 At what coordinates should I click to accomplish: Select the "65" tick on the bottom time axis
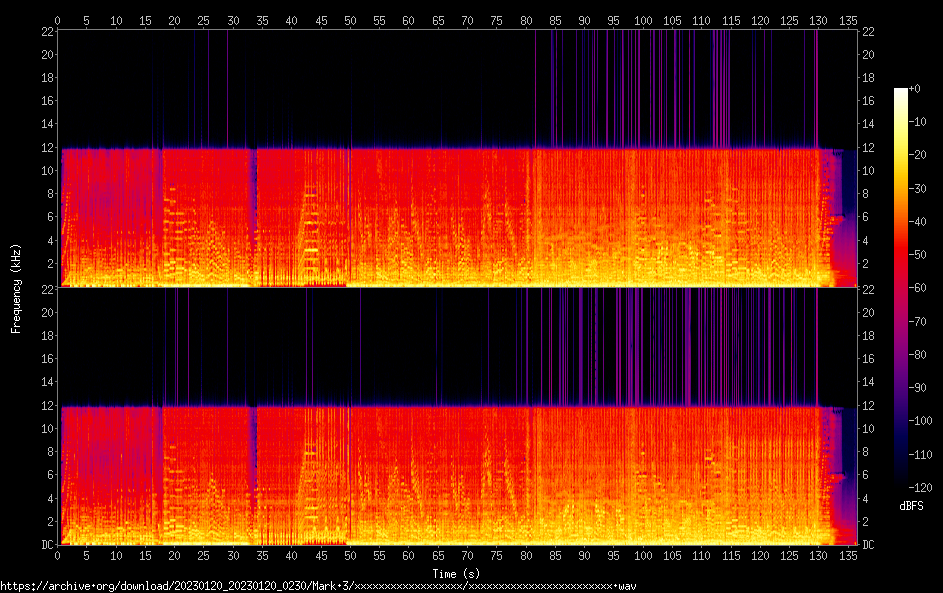pyautogui.click(x=438, y=555)
